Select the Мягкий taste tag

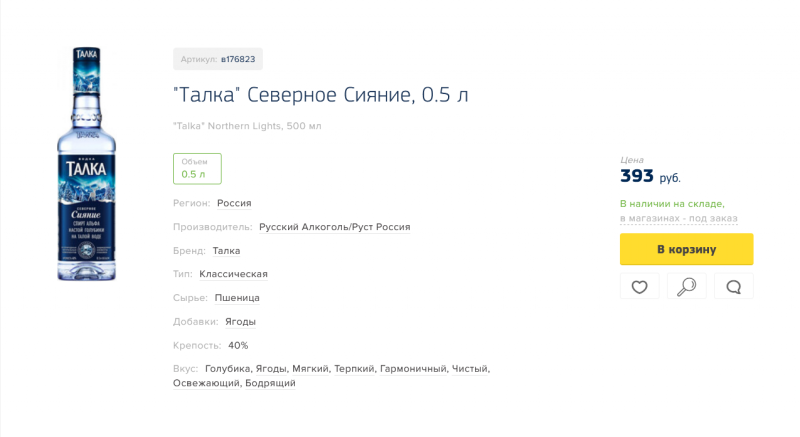[309, 369]
